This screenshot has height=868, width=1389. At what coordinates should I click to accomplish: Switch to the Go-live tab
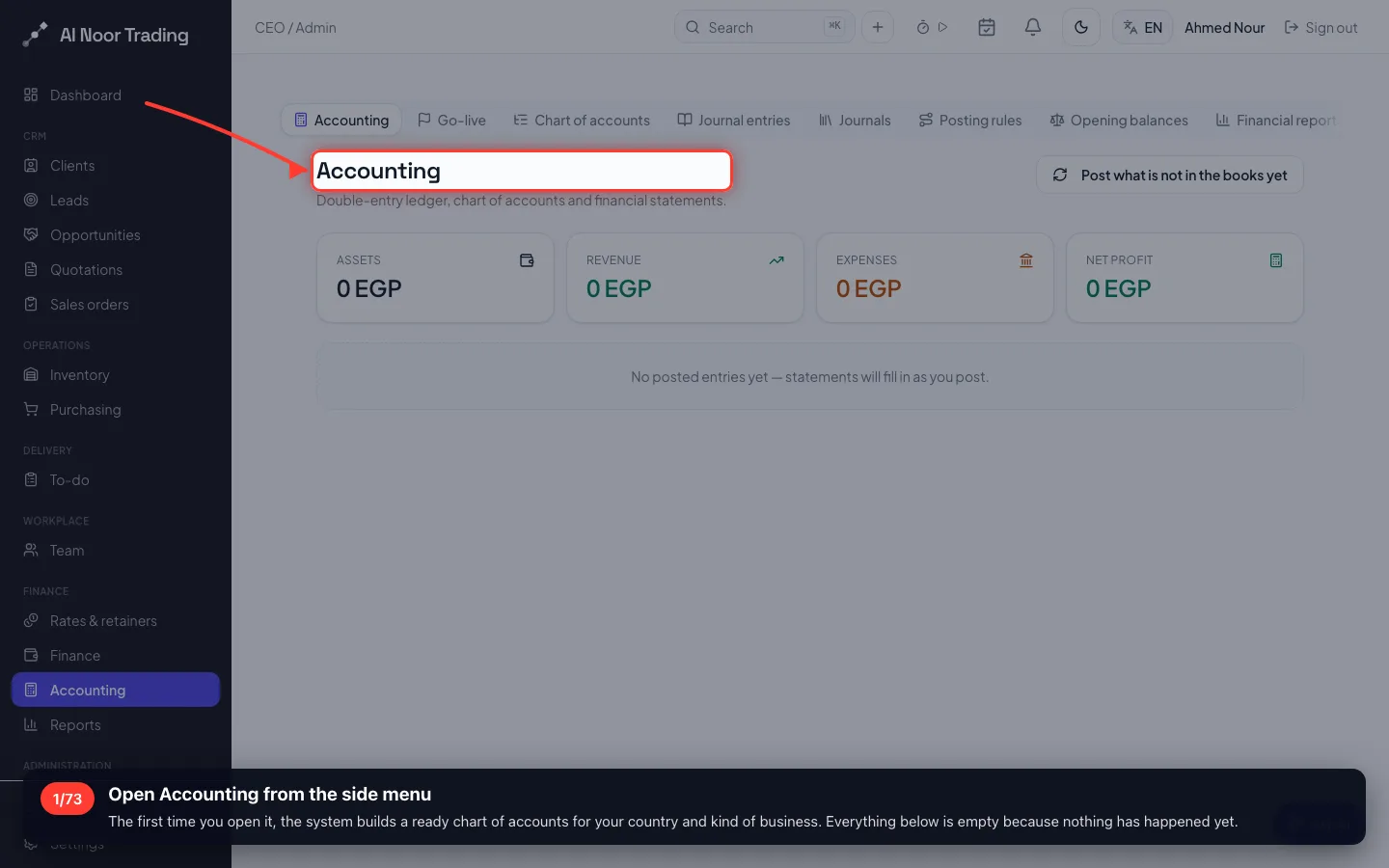click(451, 120)
